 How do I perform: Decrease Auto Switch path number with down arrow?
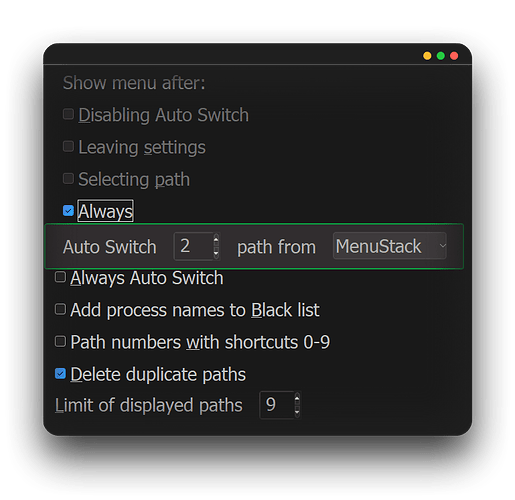point(216,253)
